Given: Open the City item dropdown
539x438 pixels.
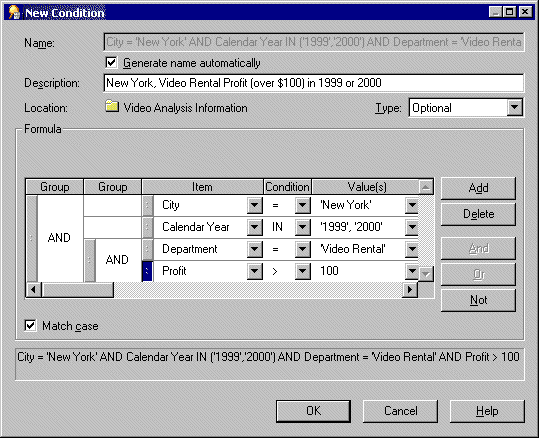Looking at the screenshot, I should click(x=255, y=205).
